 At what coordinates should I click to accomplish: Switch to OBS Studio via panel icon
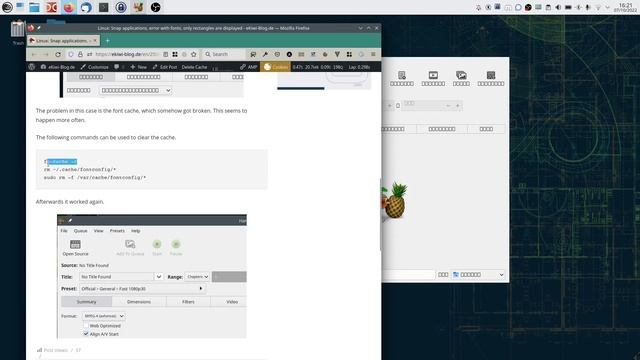pyautogui.click(x=156, y=7)
